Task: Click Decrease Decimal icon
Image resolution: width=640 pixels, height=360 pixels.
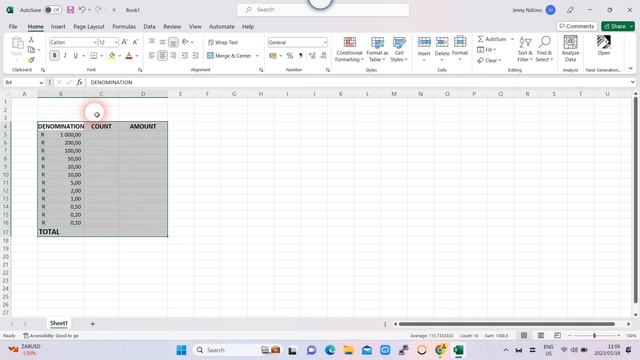Action: point(323,56)
